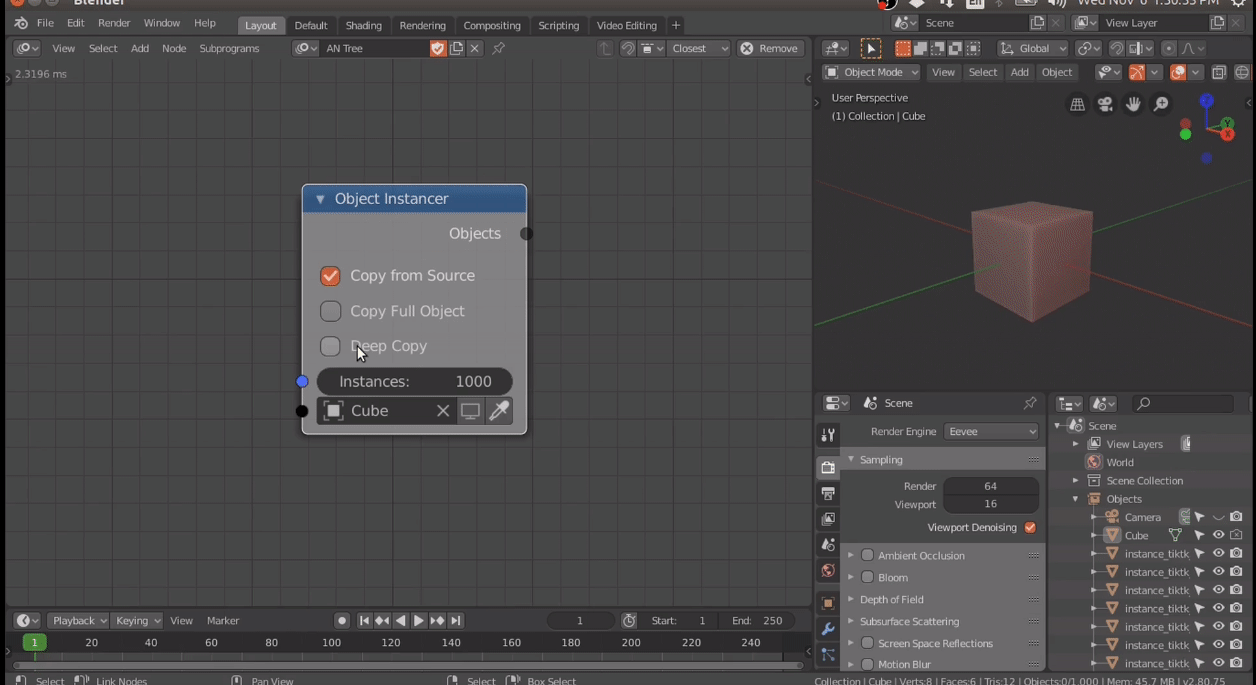Add a new workspace with plus tab
The height and width of the screenshot is (685, 1256).
[676, 25]
